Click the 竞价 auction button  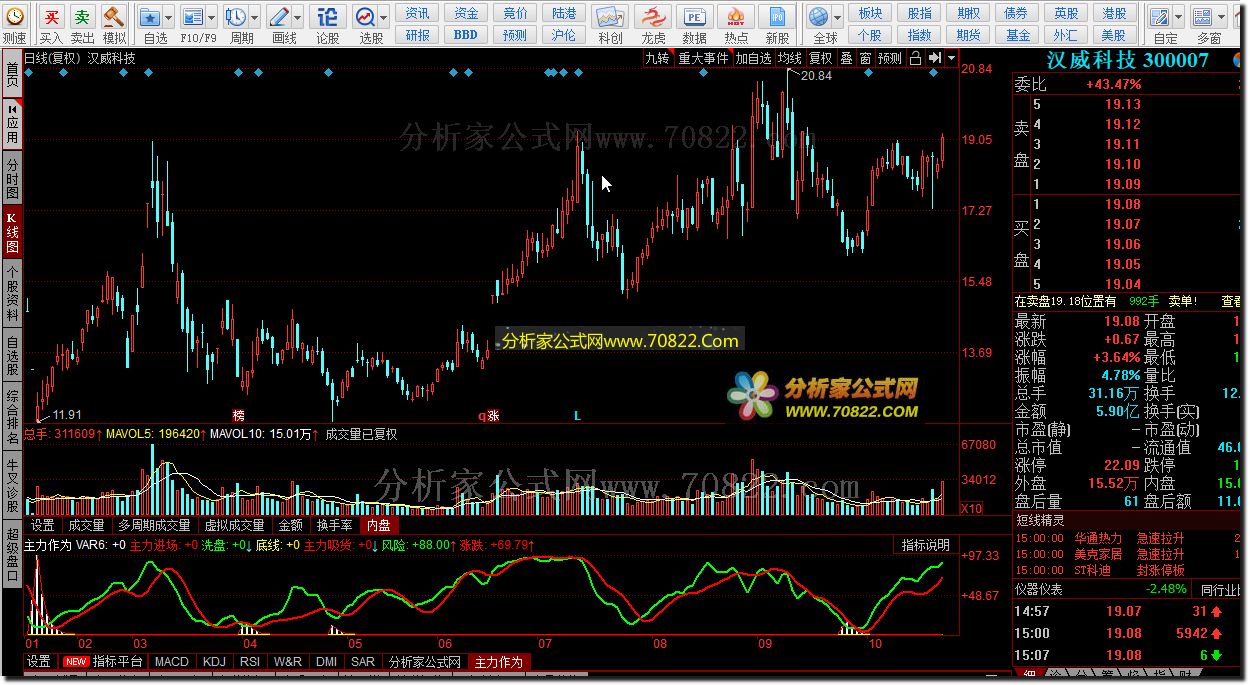pyautogui.click(x=515, y=13)
